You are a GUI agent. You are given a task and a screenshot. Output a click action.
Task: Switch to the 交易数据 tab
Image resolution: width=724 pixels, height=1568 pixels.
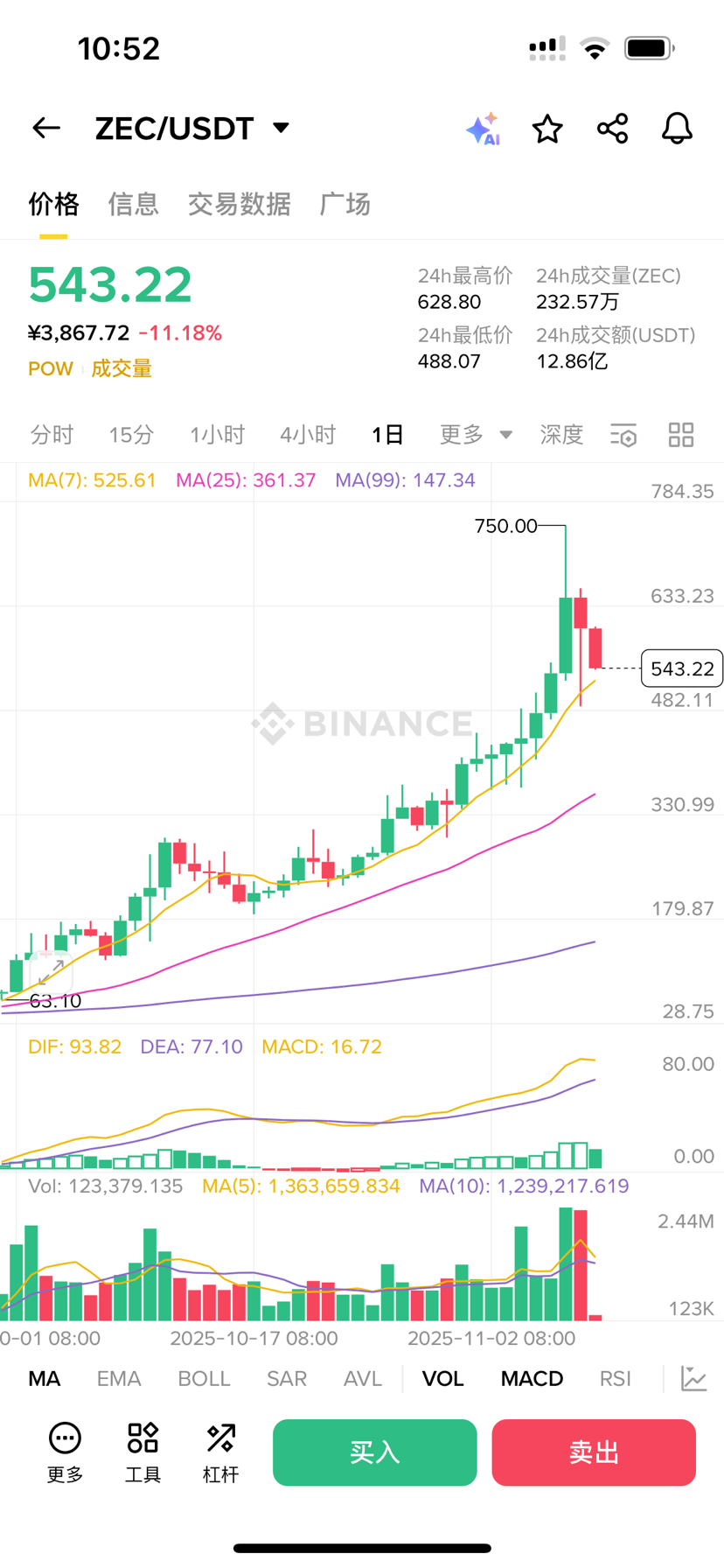coord(239,204)
